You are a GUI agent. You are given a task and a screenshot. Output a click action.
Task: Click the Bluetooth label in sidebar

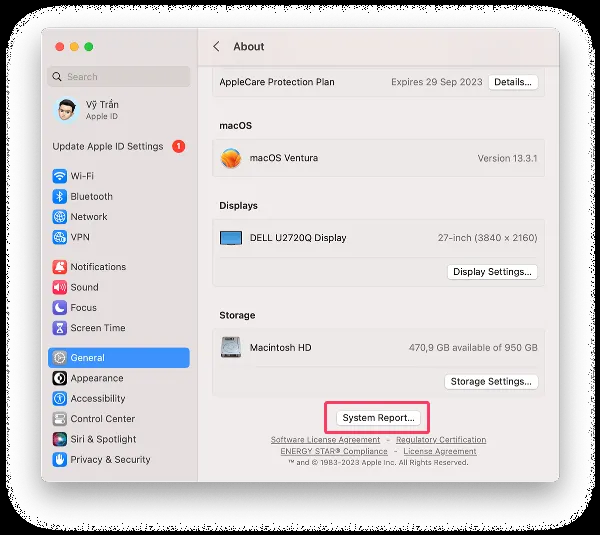tap(91, 196)
